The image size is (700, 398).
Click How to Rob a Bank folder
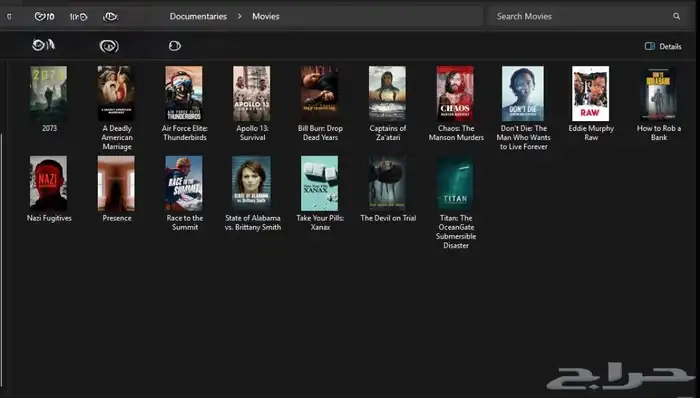coord(658,94)
